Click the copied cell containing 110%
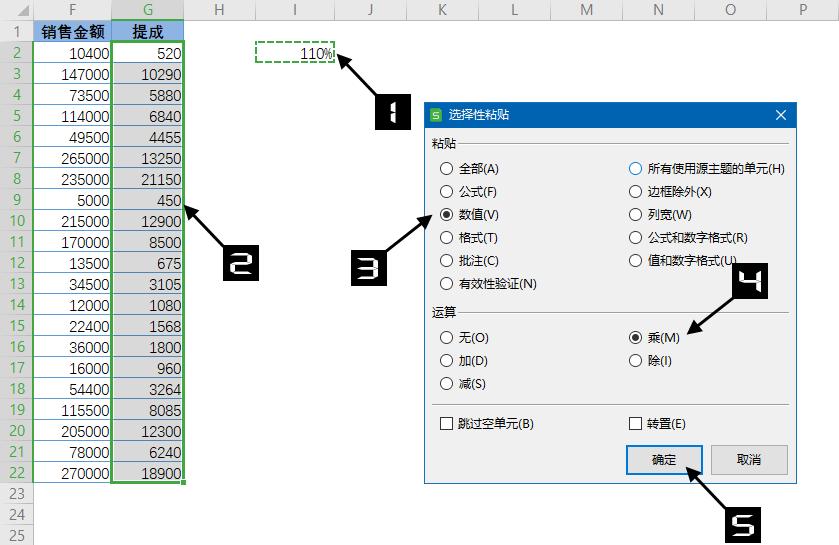Viewport: 839px width, 545px height. 295,52
